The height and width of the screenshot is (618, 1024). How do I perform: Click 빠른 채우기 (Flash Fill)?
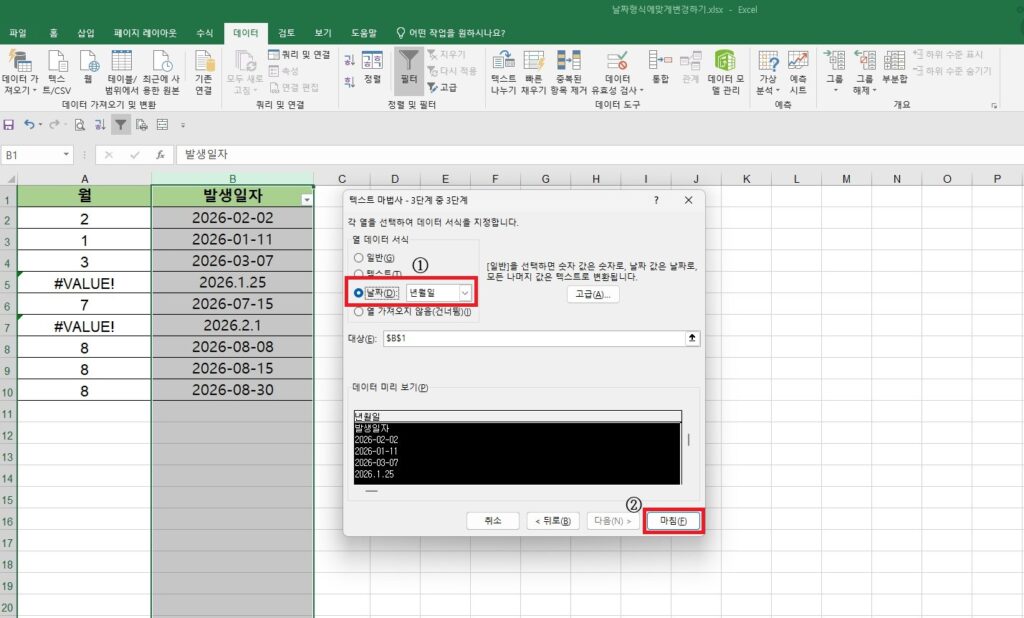[534, 72]
